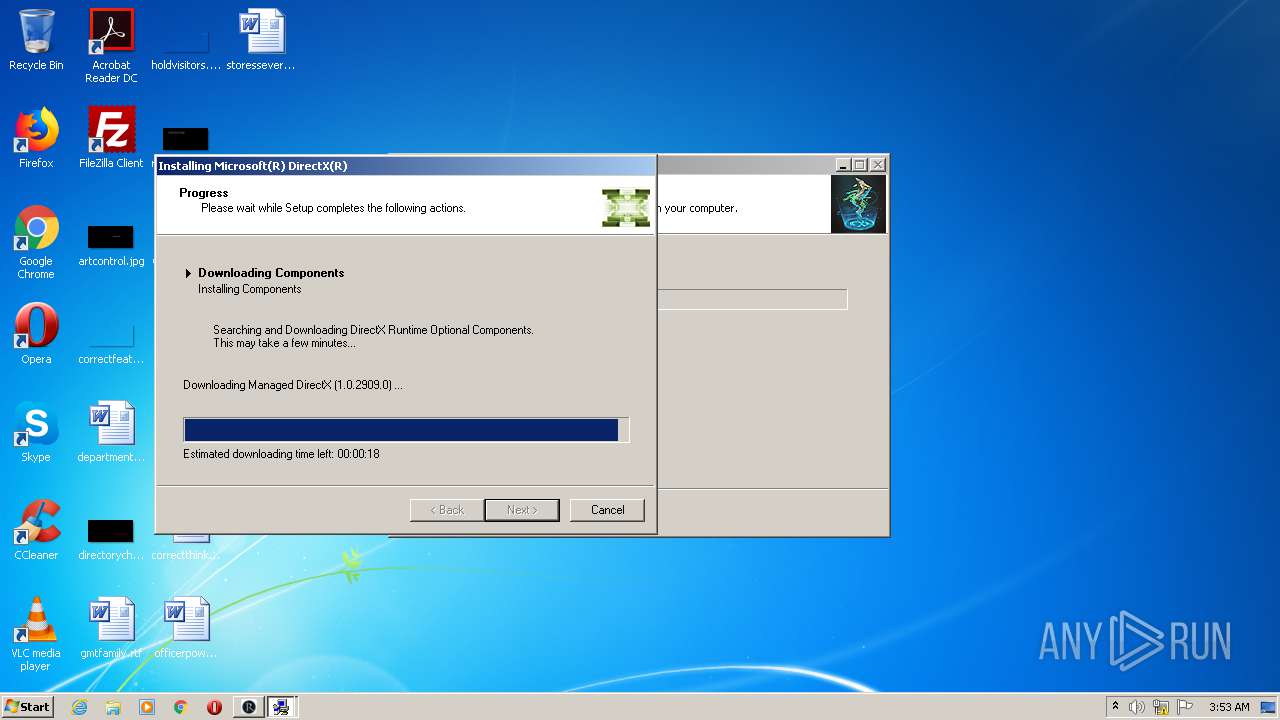Select the holdvisitors file icon
The width and height of the screenshot is (1280, 720).
click(x=186, y=46)
